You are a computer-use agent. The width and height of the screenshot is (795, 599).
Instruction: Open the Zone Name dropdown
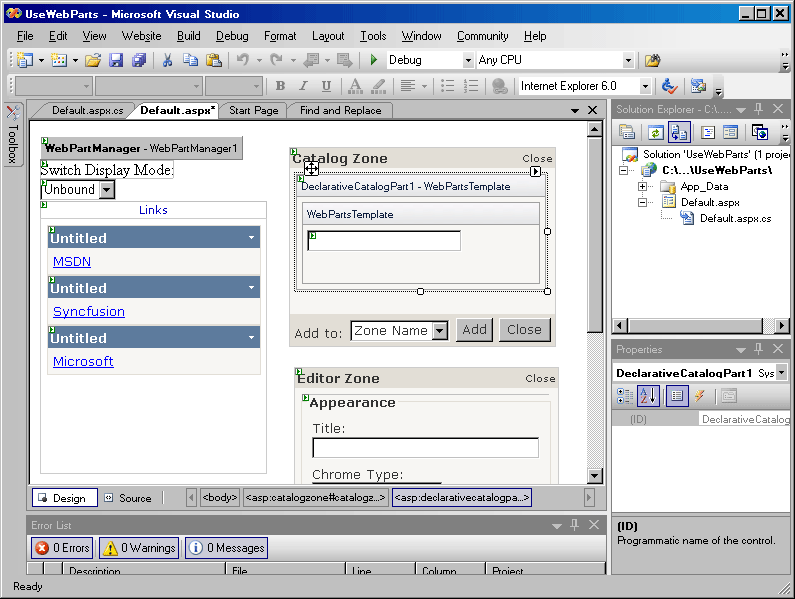point(440,331)
